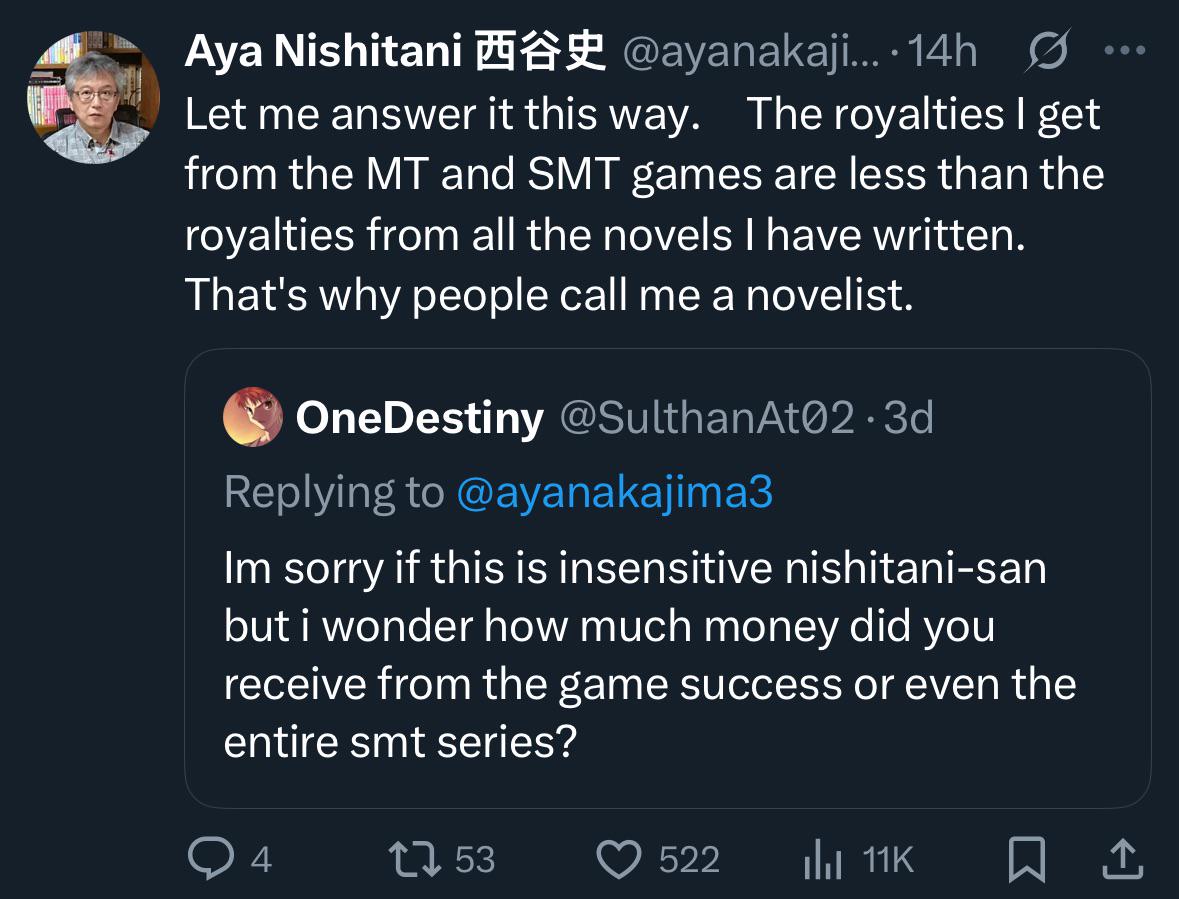Like the tweet with the heart icon
Viewport: 1179px width, 899px height.
point(618,858)
